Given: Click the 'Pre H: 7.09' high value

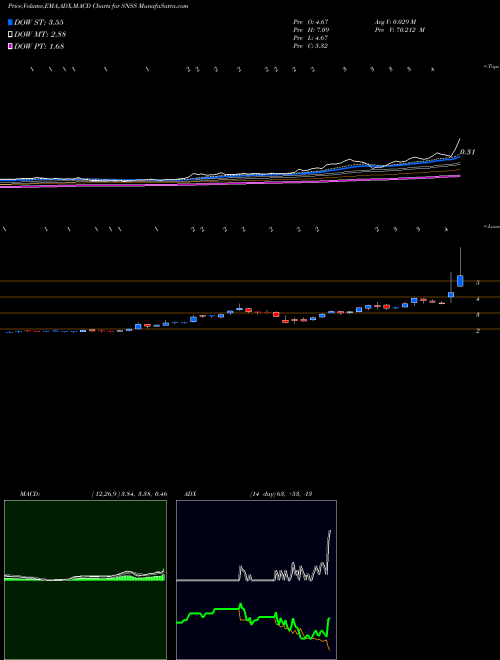Looking at the screenshot, I should pos(311,30).
